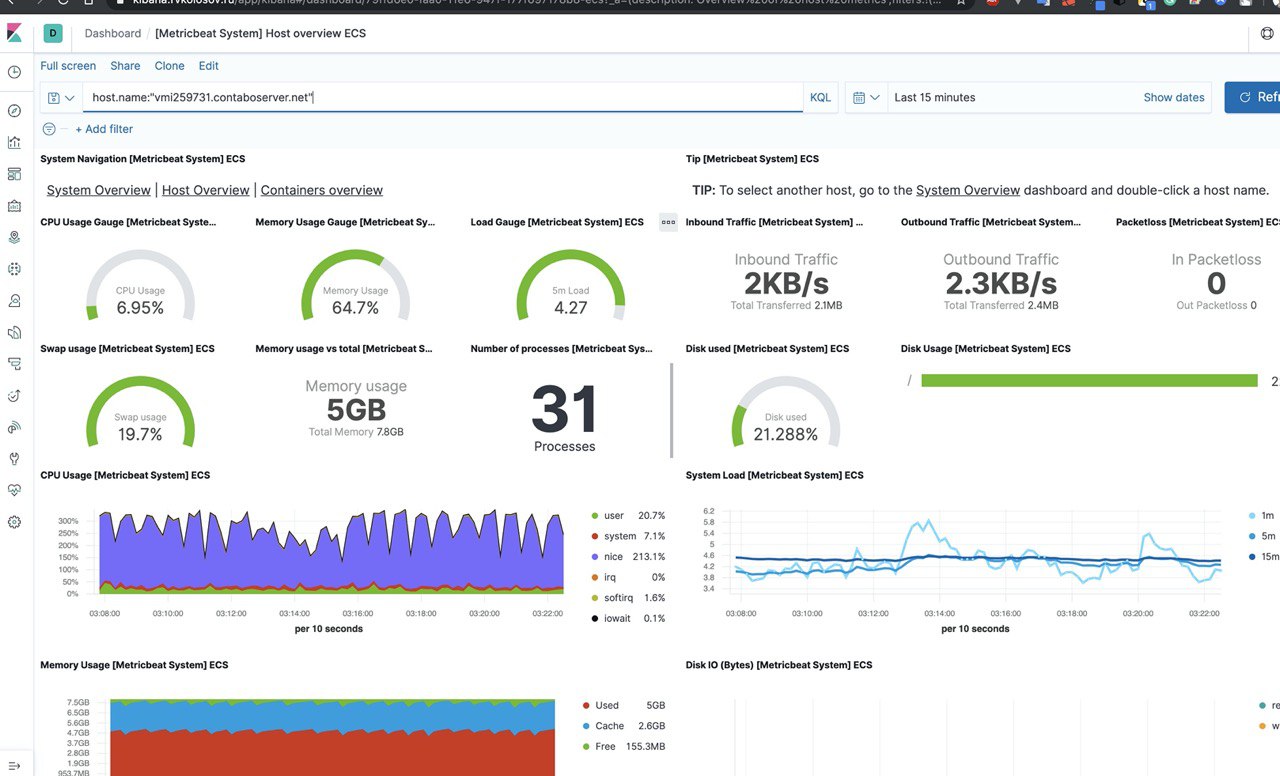Click Show dates in the time picker

pos(1174,97)
